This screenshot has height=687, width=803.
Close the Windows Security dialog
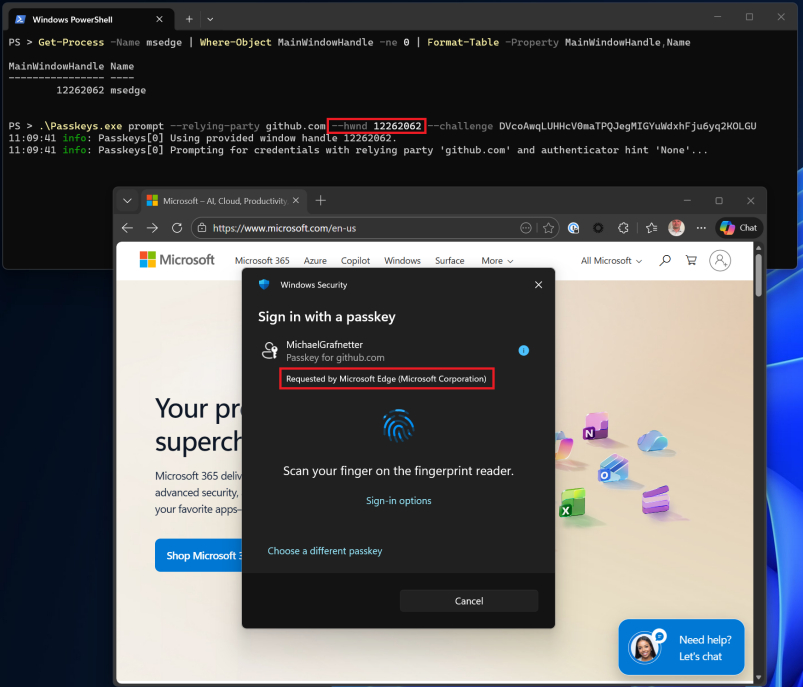point(538,285)
